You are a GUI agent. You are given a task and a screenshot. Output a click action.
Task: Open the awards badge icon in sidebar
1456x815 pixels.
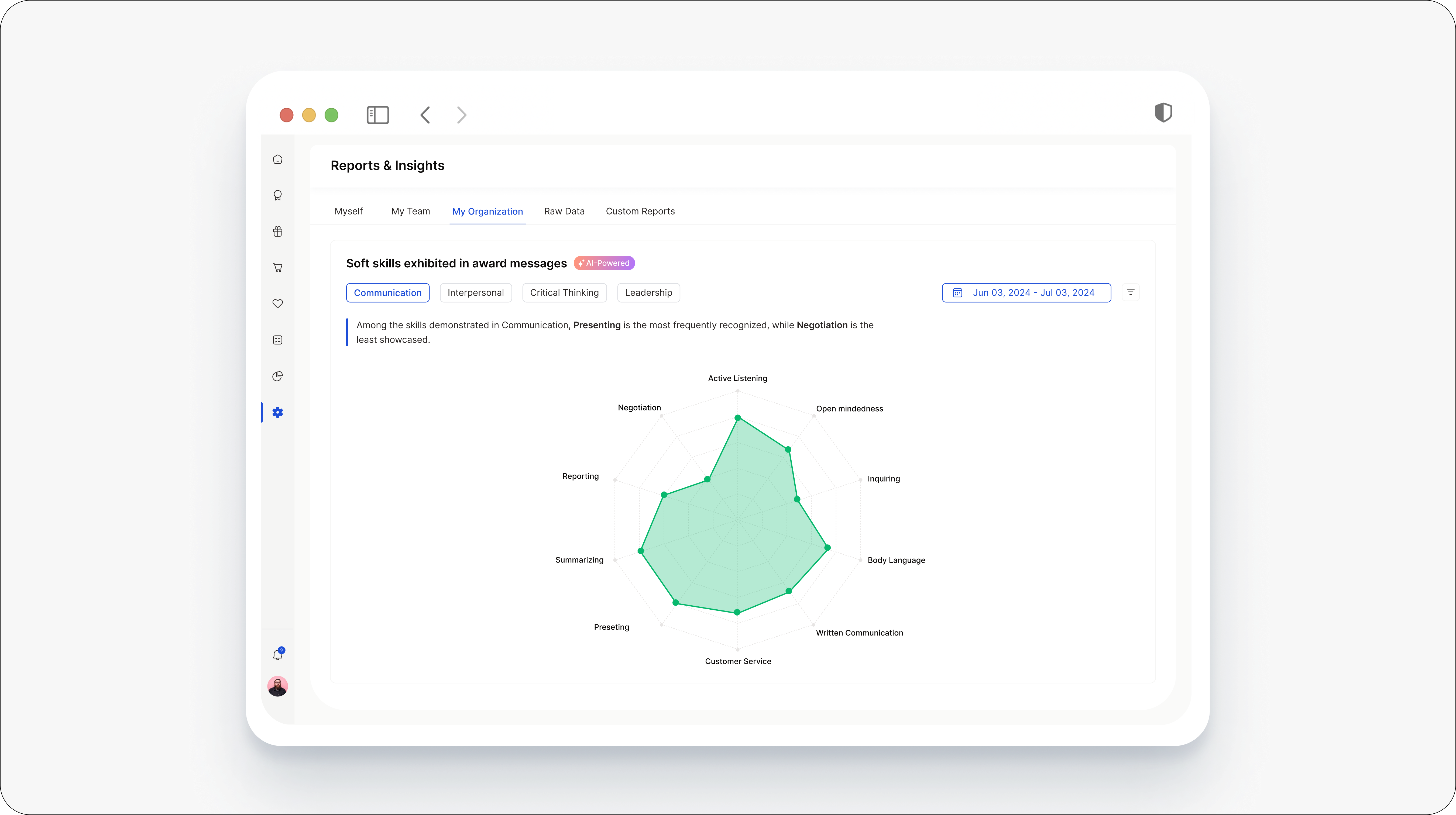click(277, 195)
